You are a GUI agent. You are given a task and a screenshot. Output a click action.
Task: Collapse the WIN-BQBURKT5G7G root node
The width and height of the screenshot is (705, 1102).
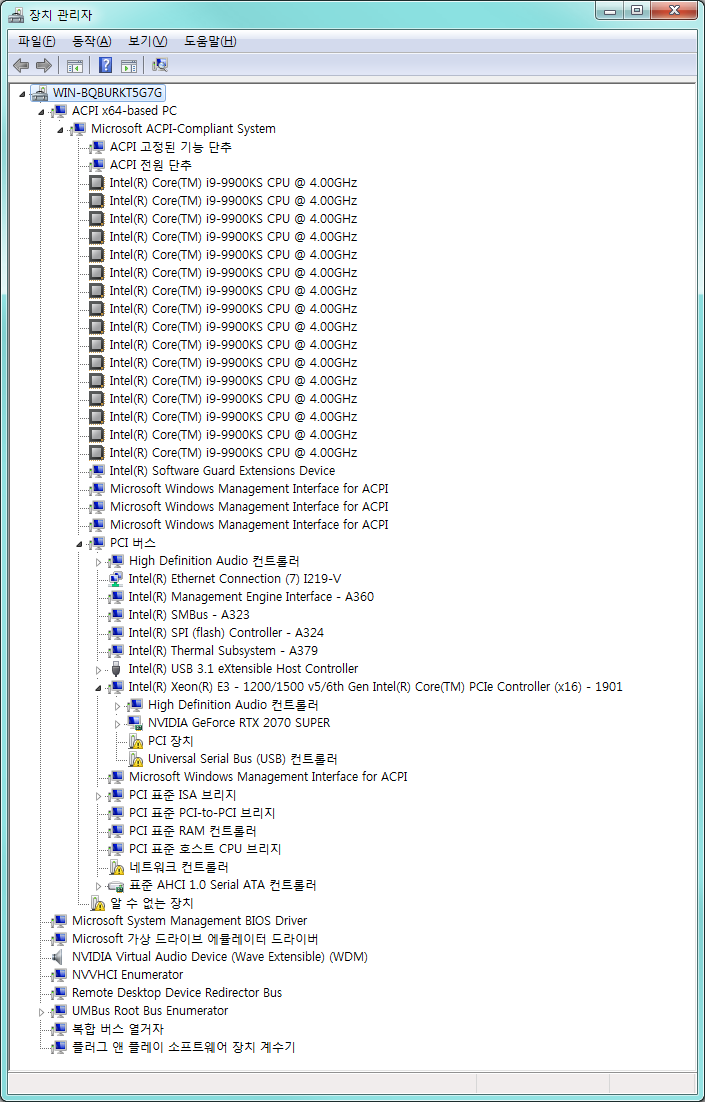pyautogui.click(x=22, y=93)
